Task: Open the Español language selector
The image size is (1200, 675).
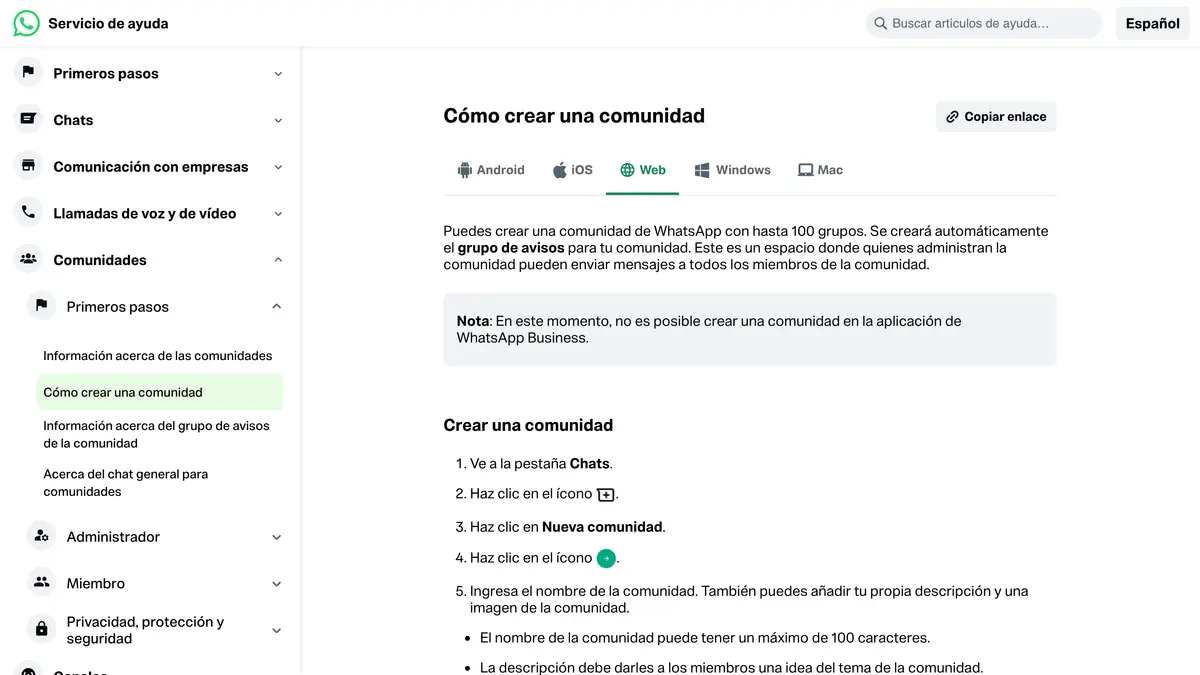Action: (x=1153, y=23)
